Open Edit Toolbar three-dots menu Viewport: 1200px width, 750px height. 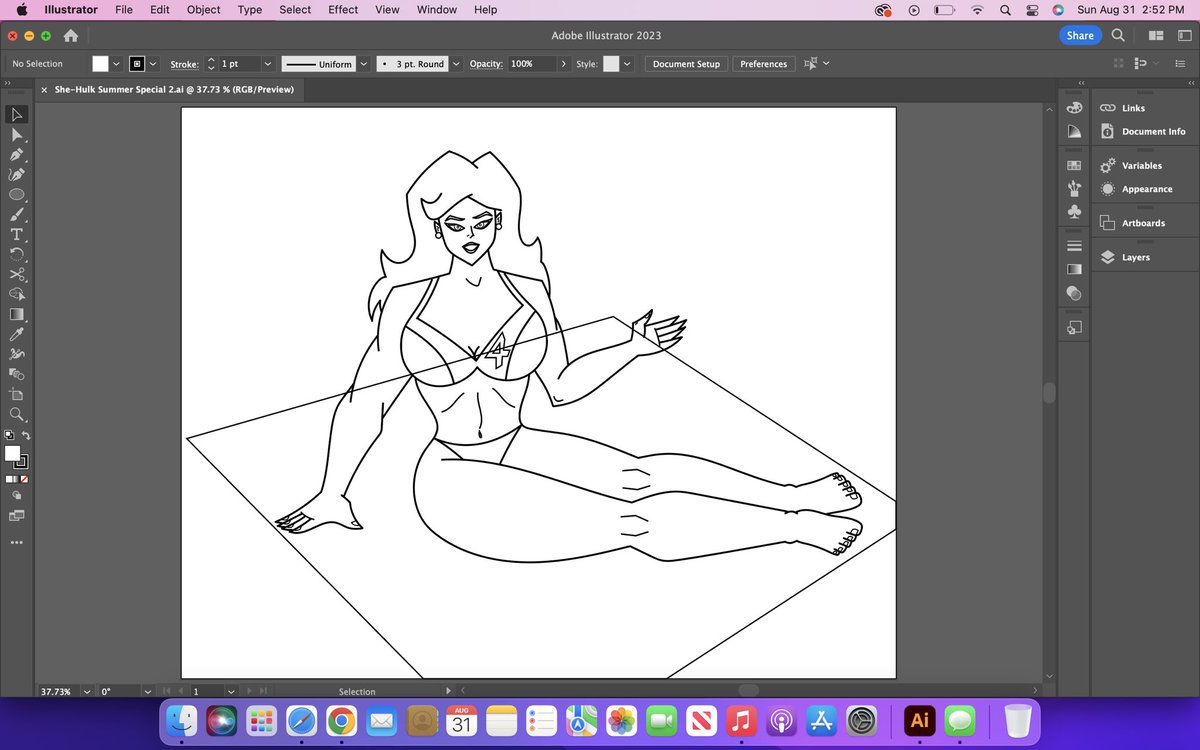(16, 543)
